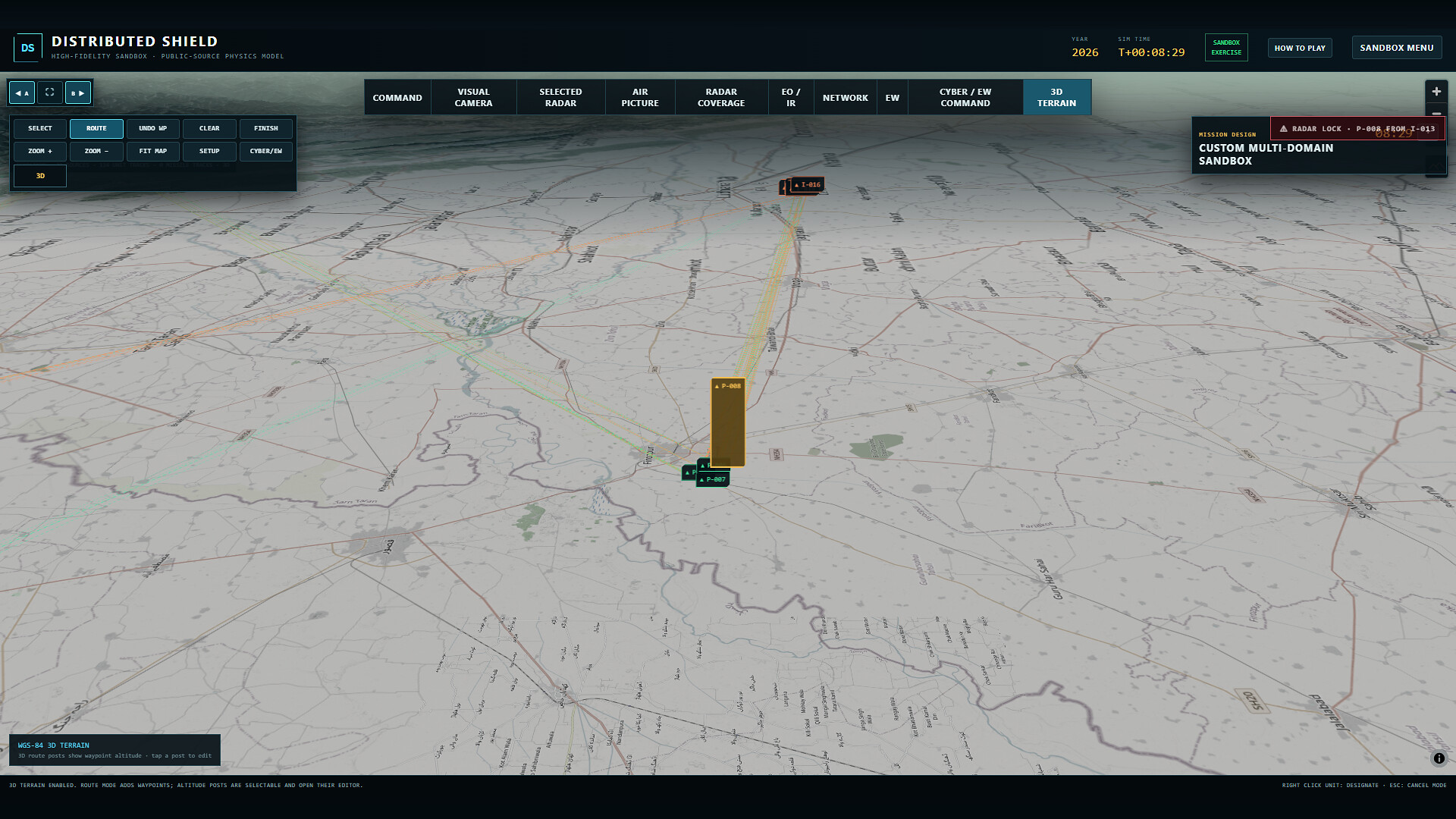This screenshot has width=1456, height=819.
Task: Switch to the SELECTED RADAR tab
Action: click(x=561, y=98)
